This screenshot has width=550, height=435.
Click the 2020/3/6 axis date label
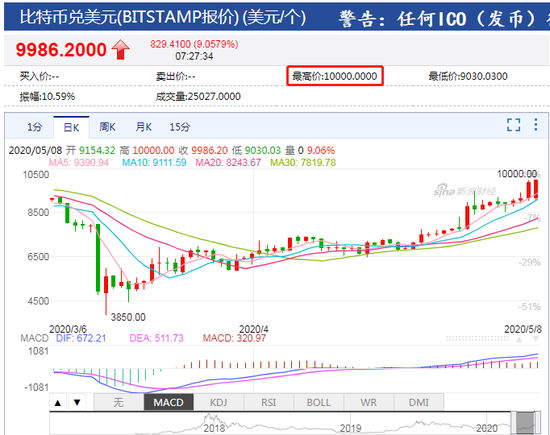[x=68, y=329]
